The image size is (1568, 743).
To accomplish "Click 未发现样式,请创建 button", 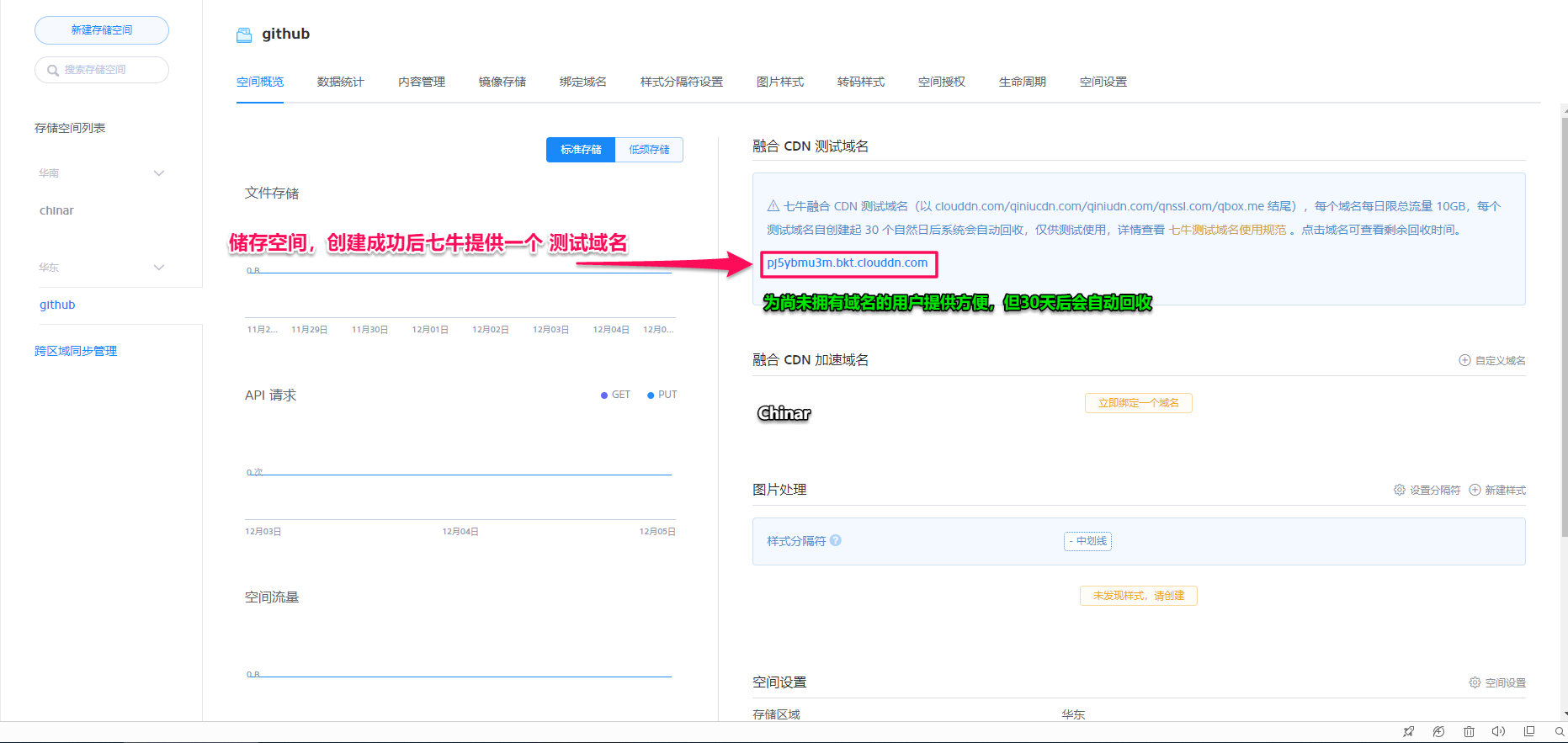I will [x=1139, y=596].
